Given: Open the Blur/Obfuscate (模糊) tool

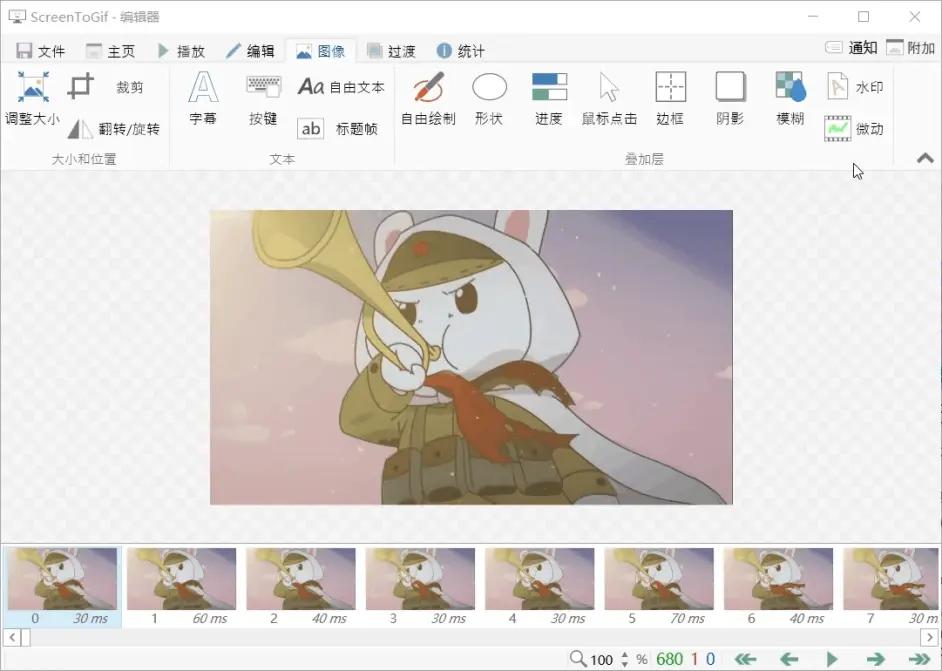Looking at the screenshot, I should coord(790,99).
